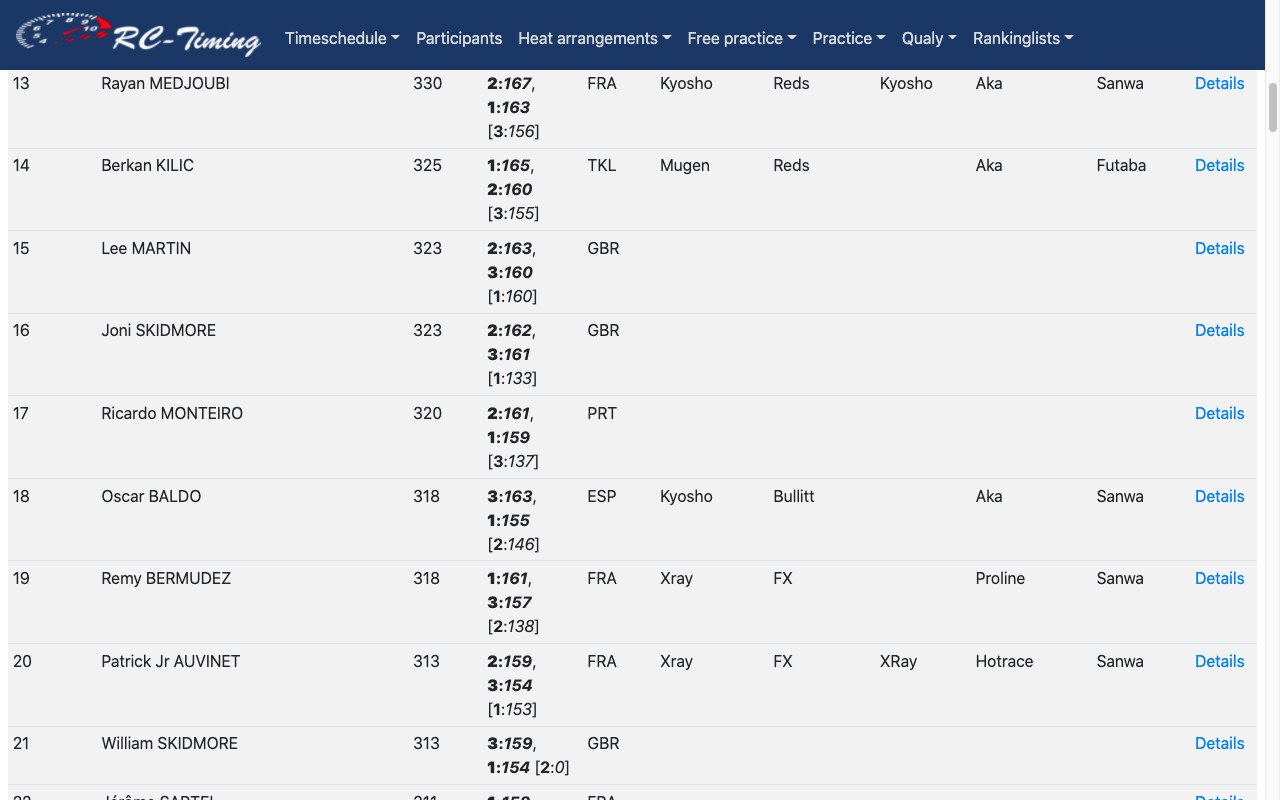Open the Timeschedule dropdown menu
The height and width of the screenshot is (800, 1280).
click(342, 38)
